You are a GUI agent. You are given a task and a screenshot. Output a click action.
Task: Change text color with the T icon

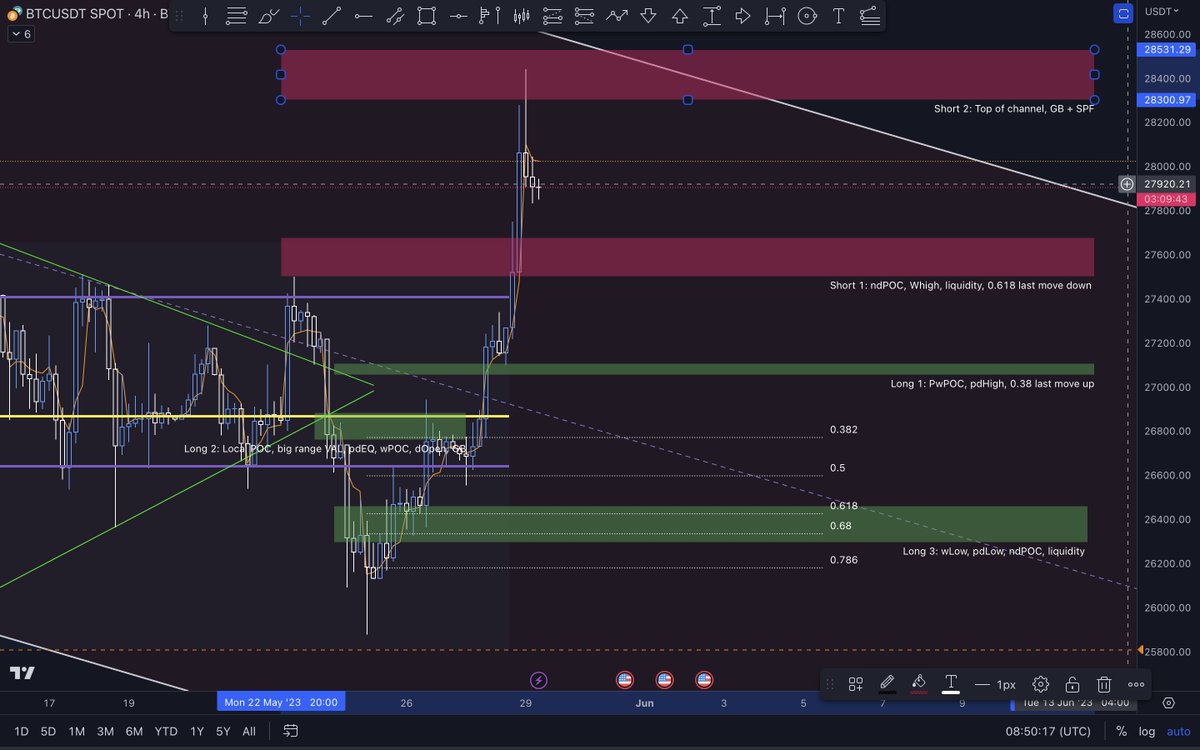click(x=951, y=684)
